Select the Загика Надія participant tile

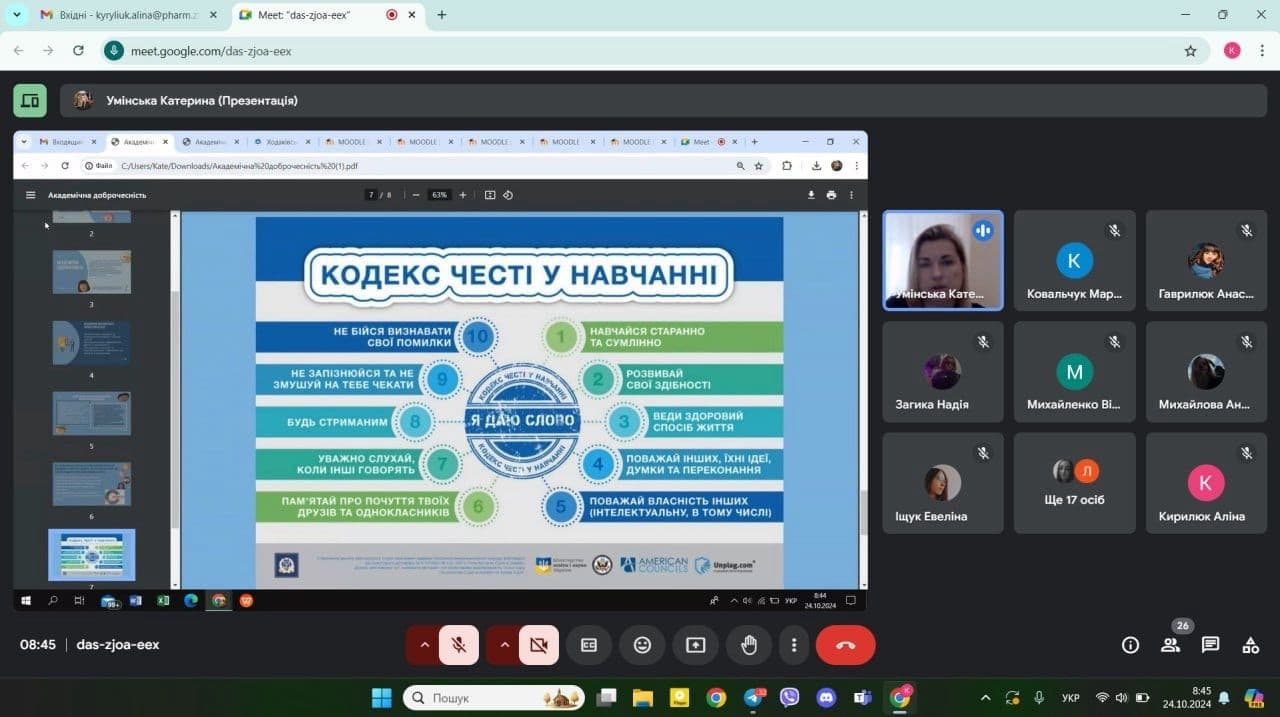(x=943, y=371)
